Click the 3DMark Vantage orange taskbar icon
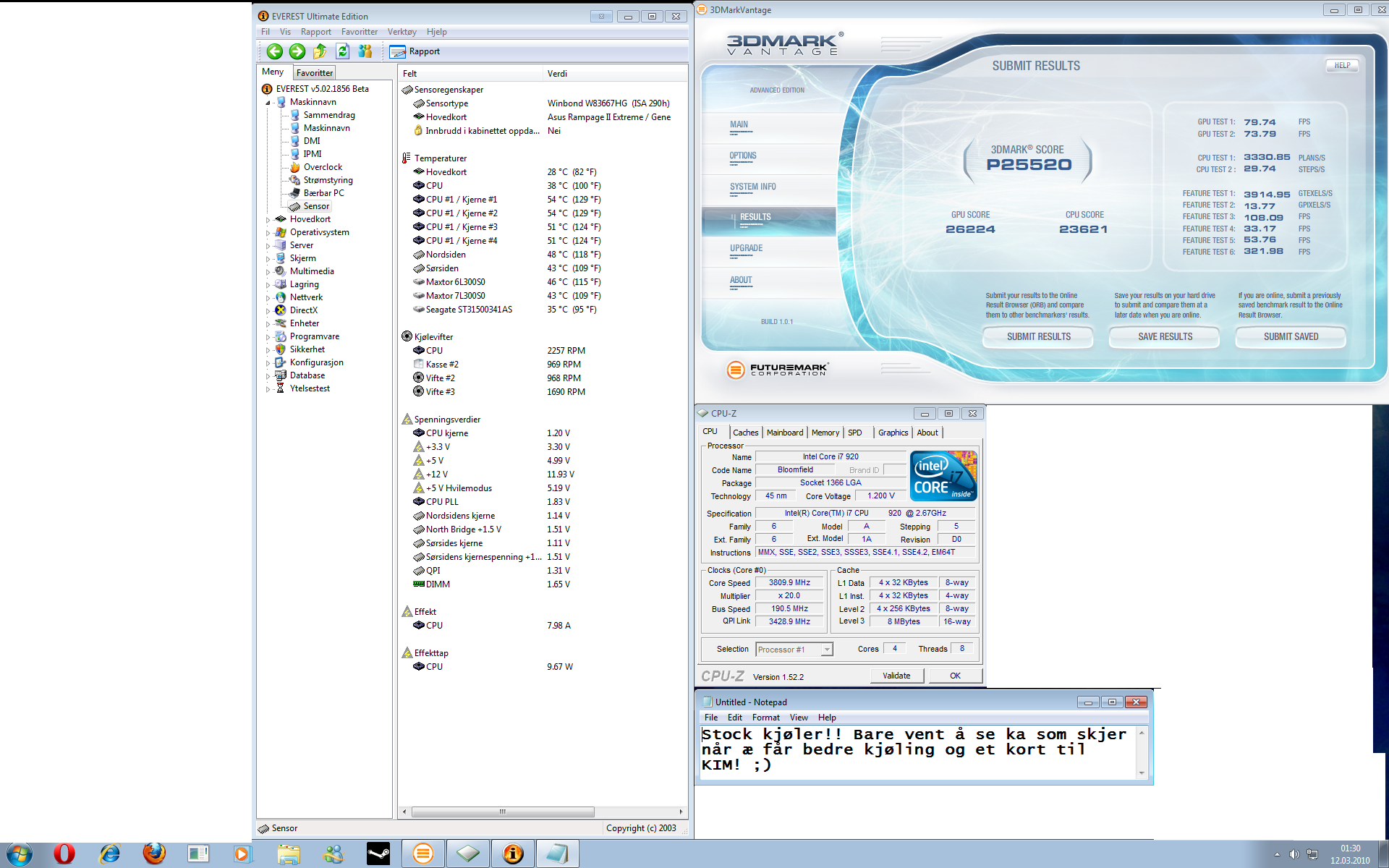The image size is (1389, 868). click(423, 854)
